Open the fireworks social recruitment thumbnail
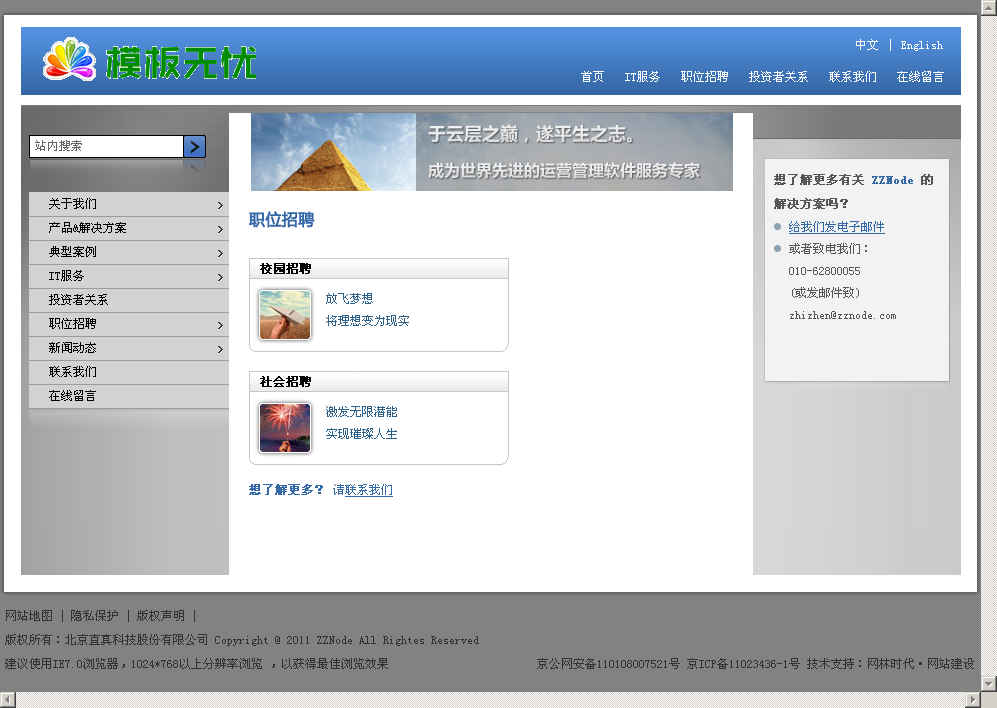The image size is (997, 708). [285, 428]
